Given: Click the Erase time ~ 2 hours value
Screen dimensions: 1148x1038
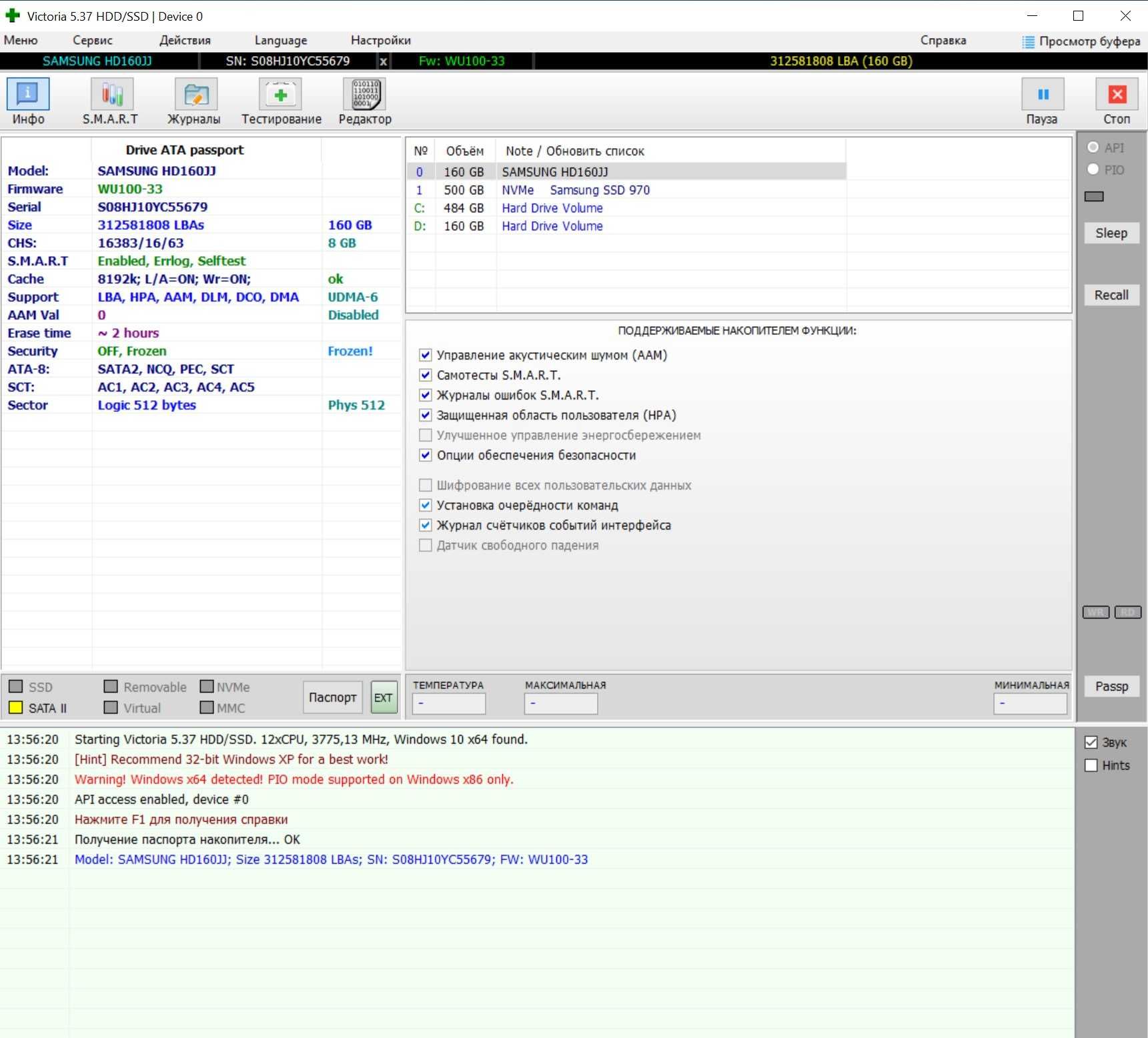Looking at the screenshot, I should tap(129, 333).
